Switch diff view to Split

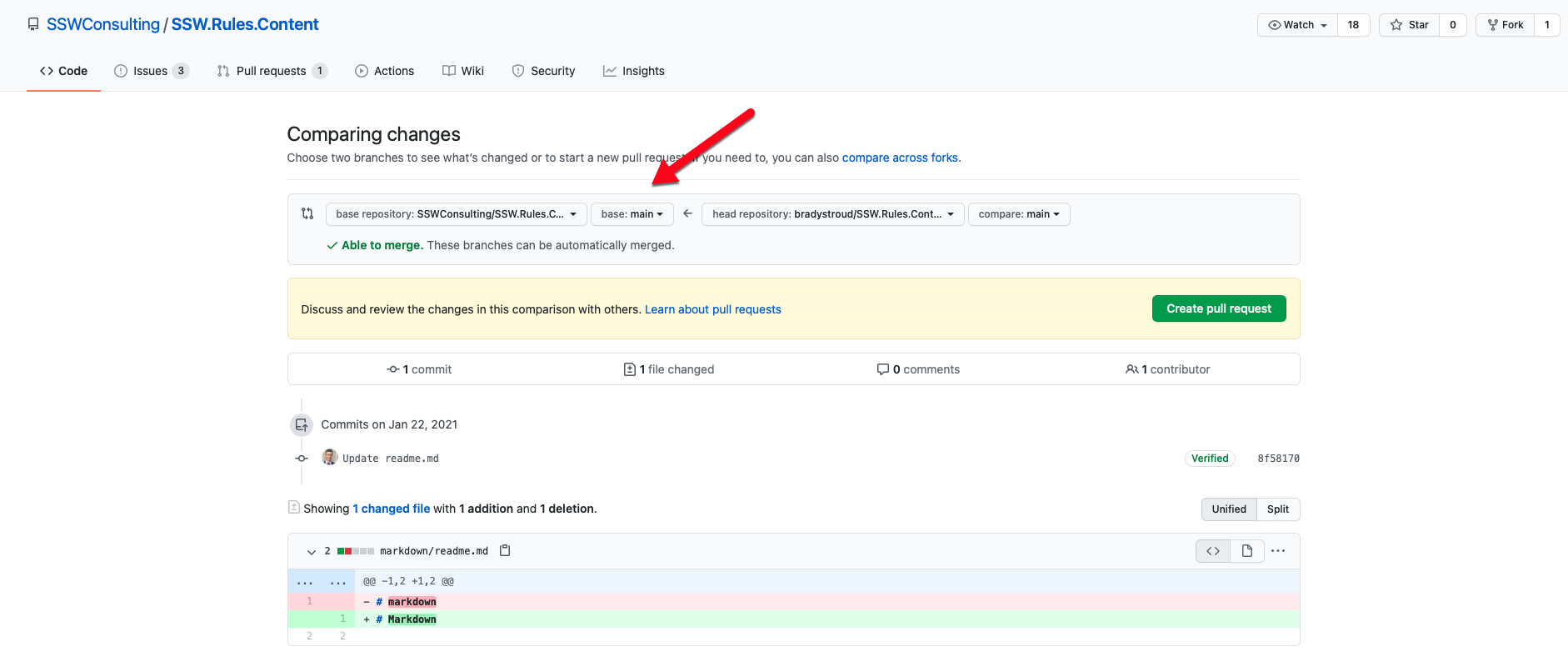[x=1278, y=509]
